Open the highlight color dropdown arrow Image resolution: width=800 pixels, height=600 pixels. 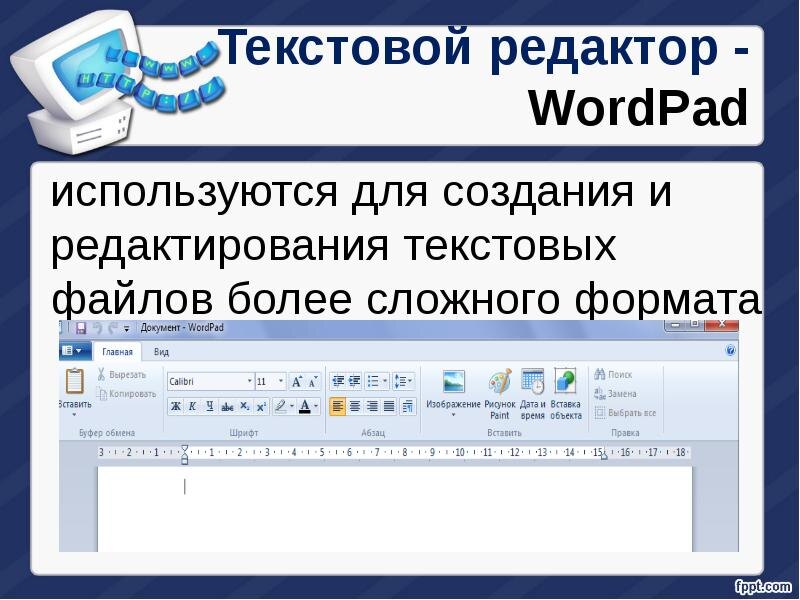[x=292, y=406]
